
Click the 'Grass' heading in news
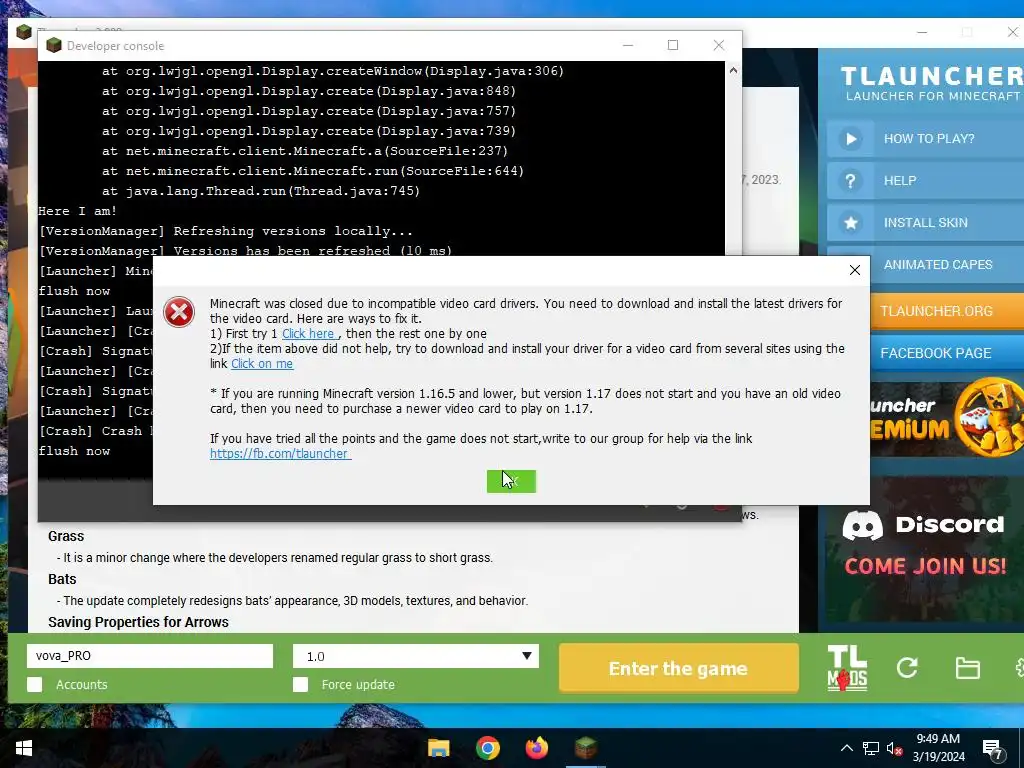point(66,536)
